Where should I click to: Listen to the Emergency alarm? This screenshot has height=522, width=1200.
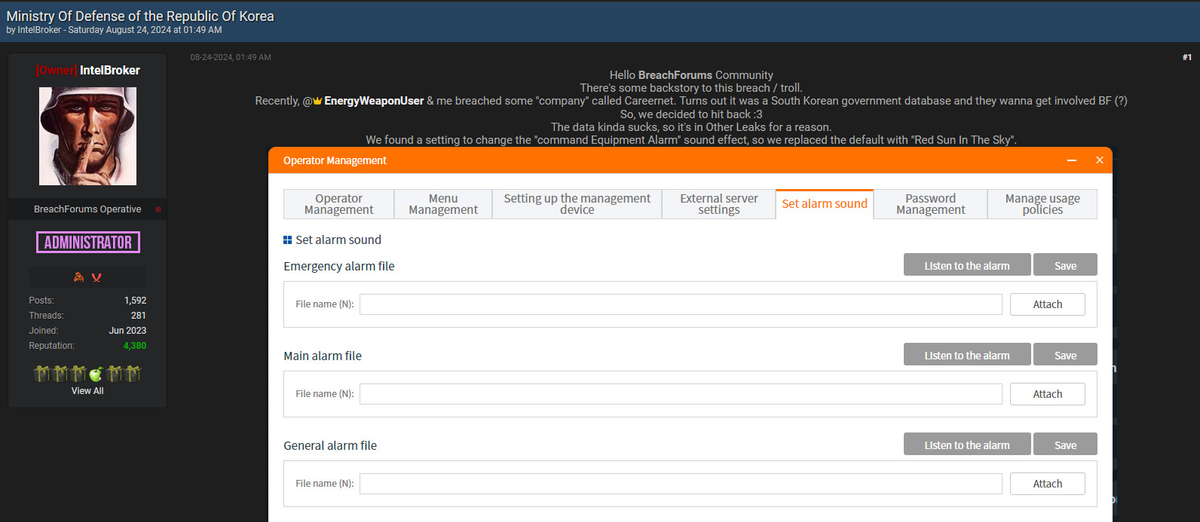[967, 265]
